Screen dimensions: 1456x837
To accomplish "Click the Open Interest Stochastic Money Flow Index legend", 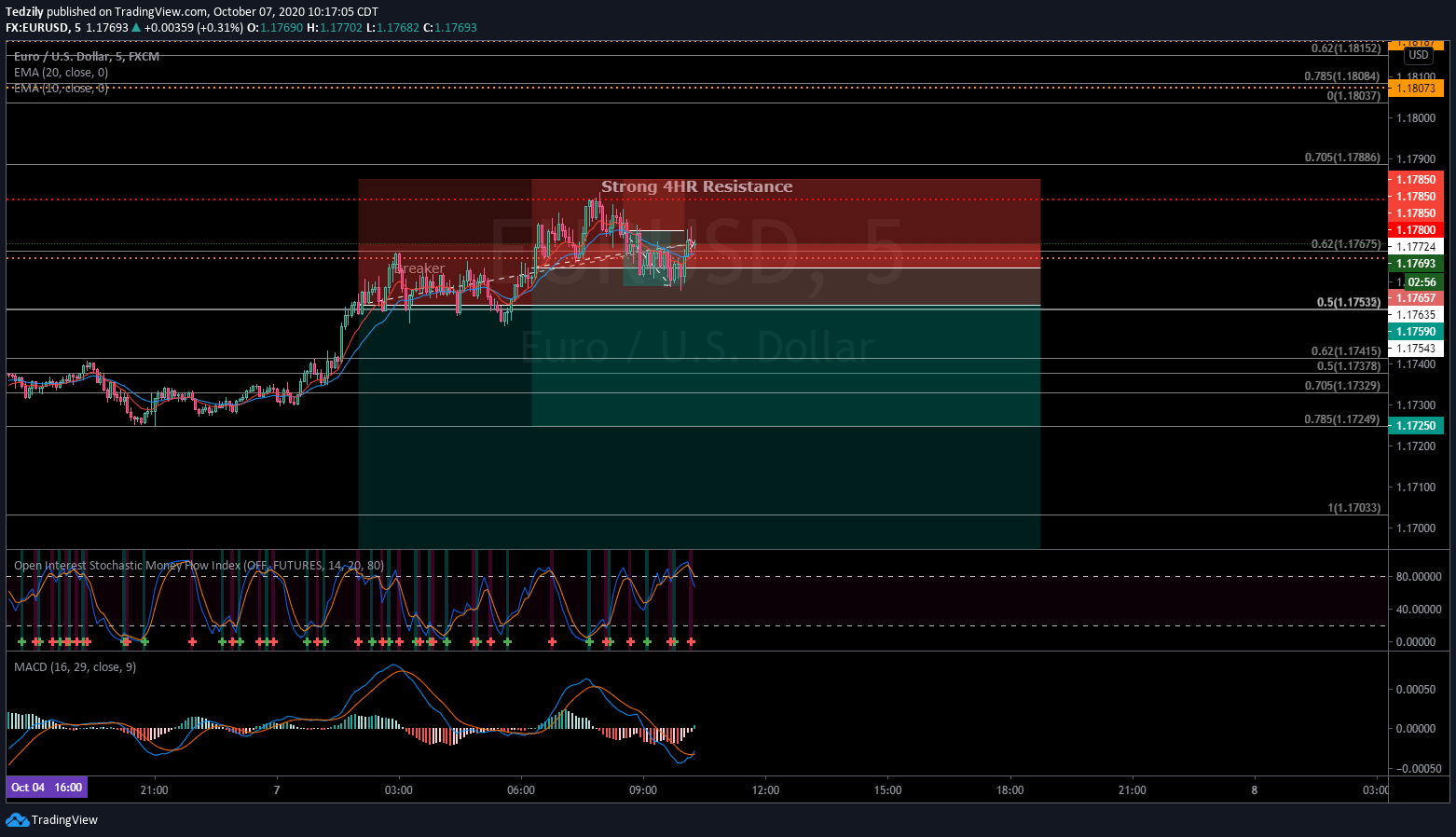I will coord(199,566).
